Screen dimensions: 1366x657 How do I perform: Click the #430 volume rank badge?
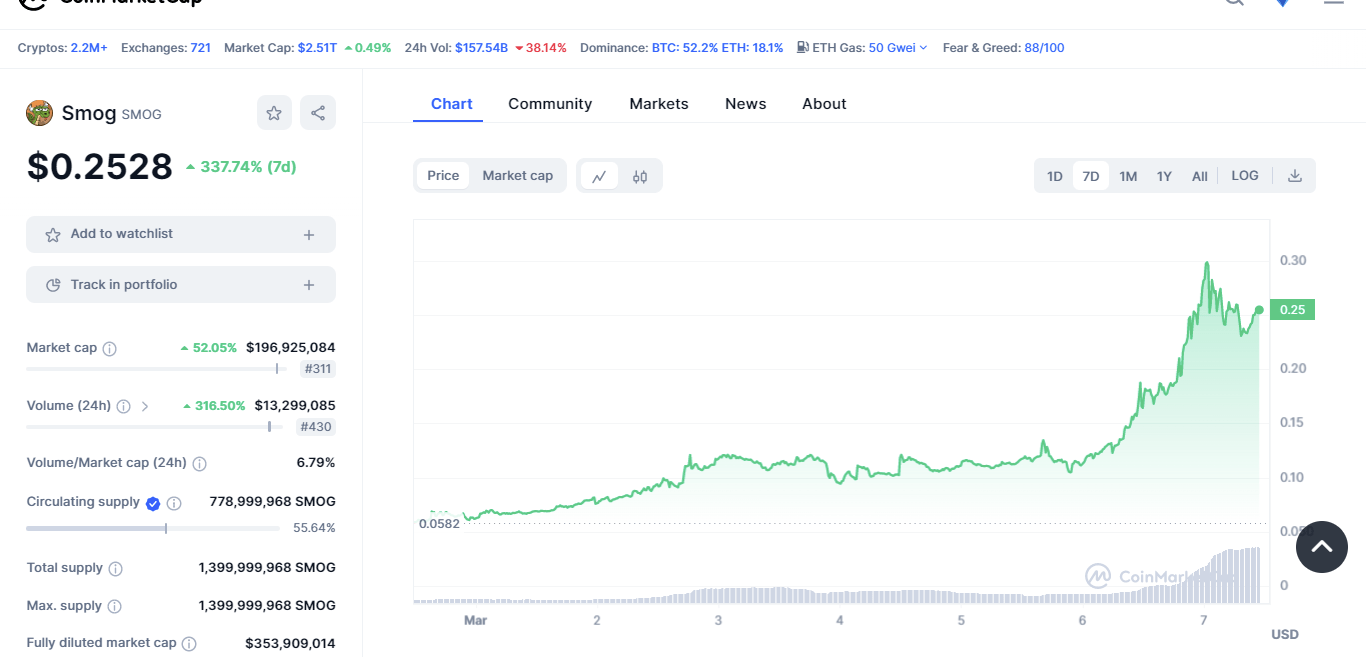point(317,427)
